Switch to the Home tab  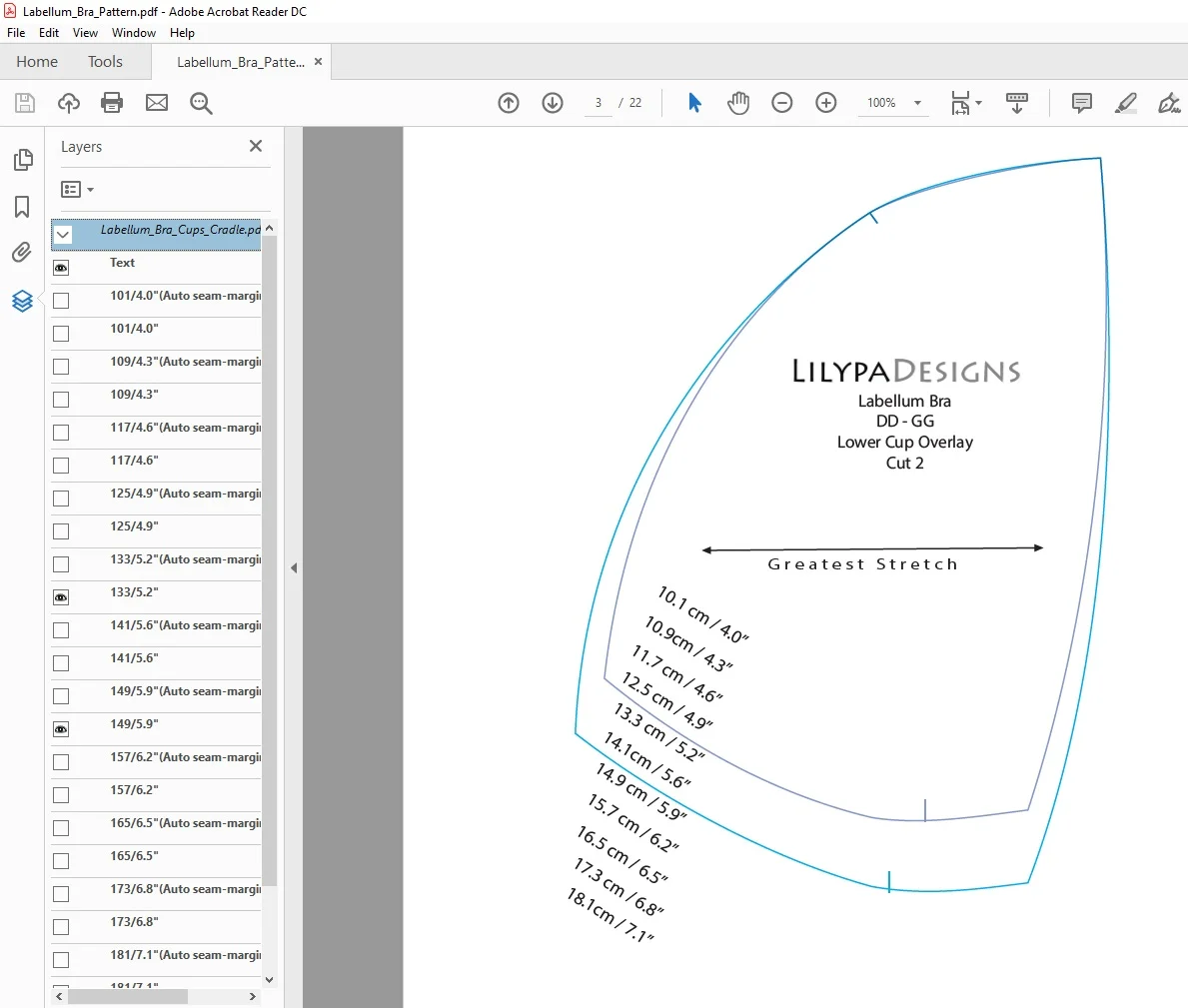click(37, 61)
